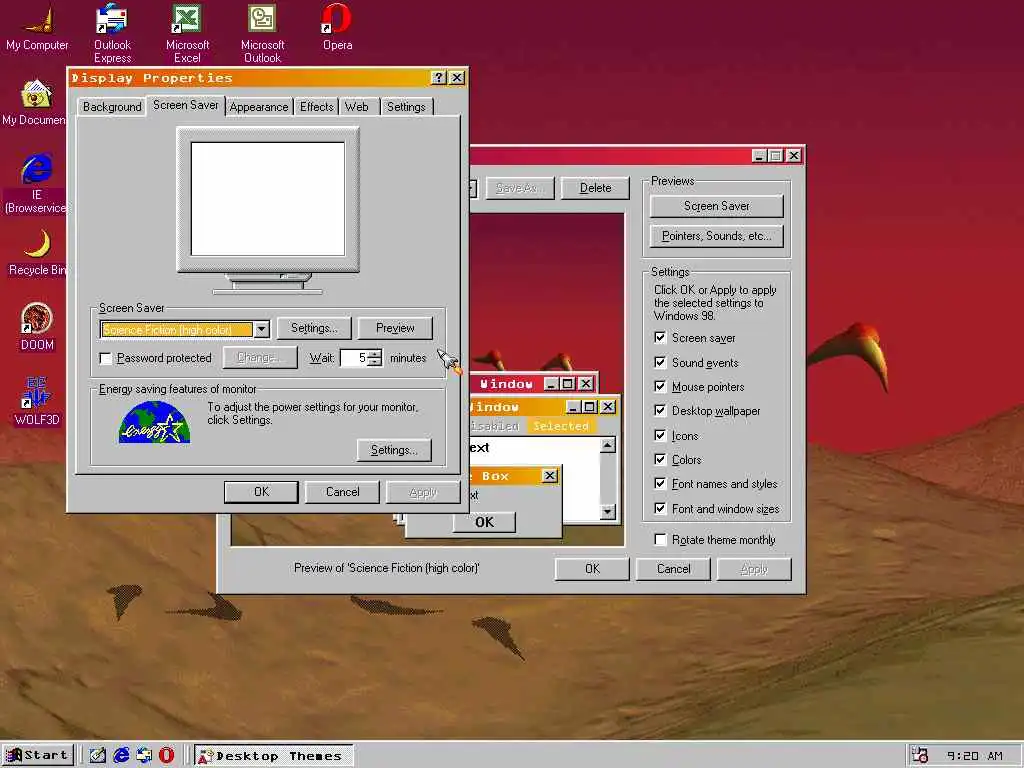Select Desktop Themes taskbar button

[274, 756]
